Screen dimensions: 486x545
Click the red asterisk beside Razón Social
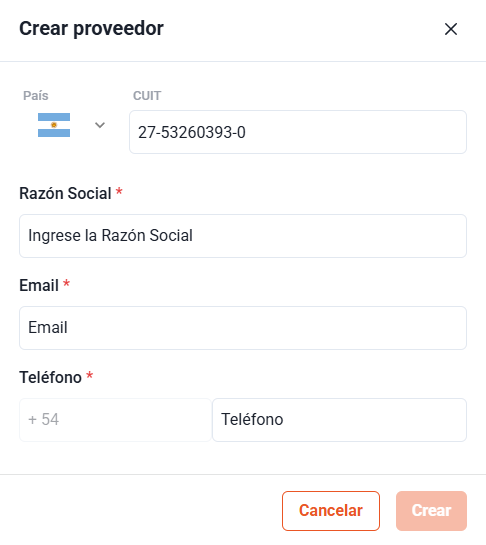[x=119, y=192]
